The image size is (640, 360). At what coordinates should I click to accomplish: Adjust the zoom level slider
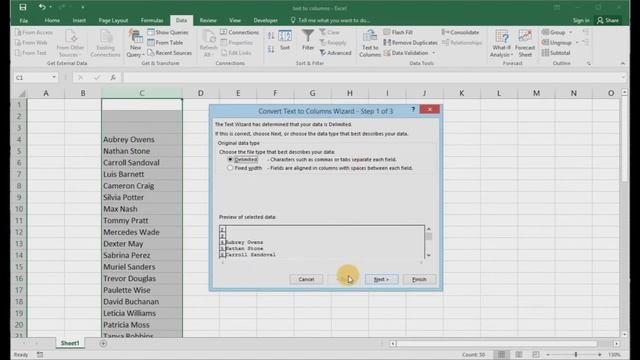point(575,355)
